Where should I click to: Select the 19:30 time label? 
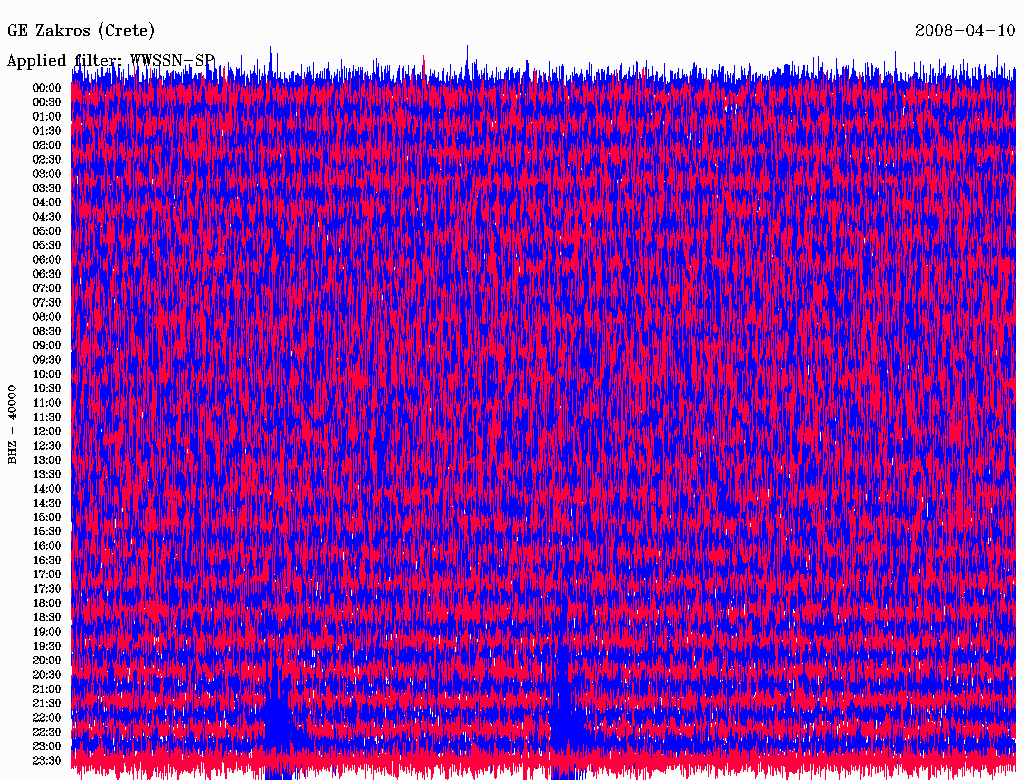click(47, 646)
